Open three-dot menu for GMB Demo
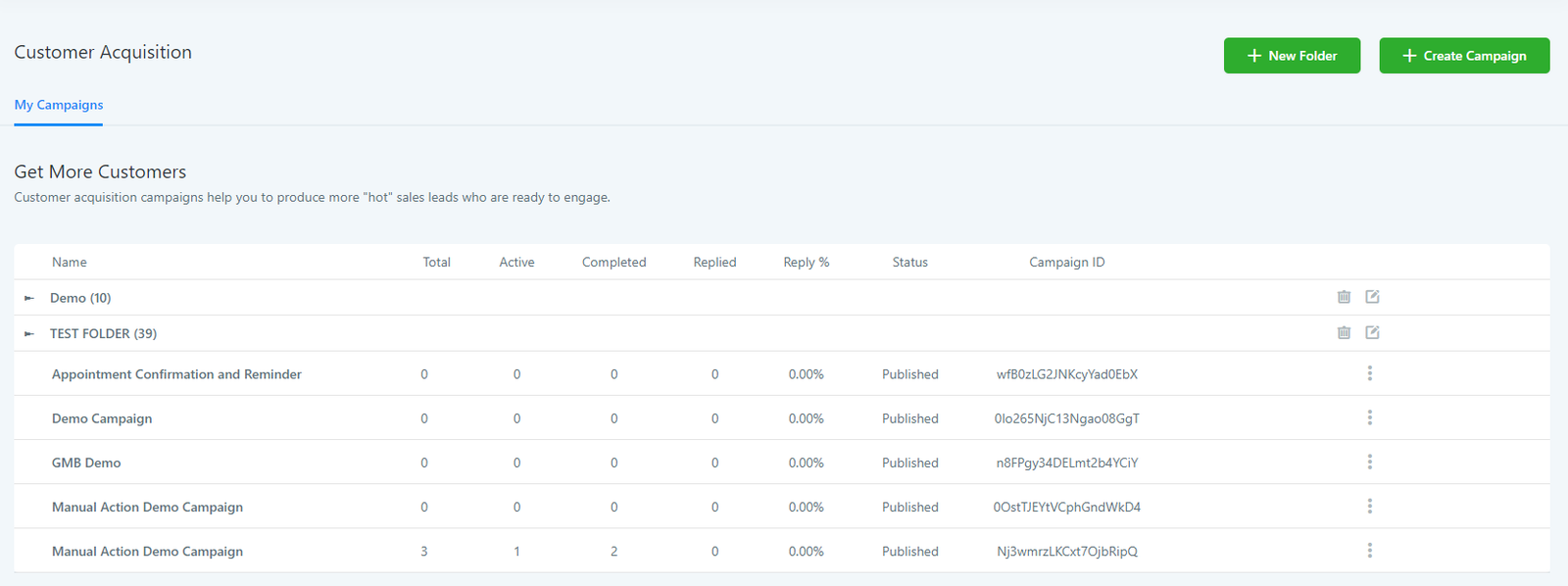The width and height of the screenshot is (1568, 586). 1369,462
